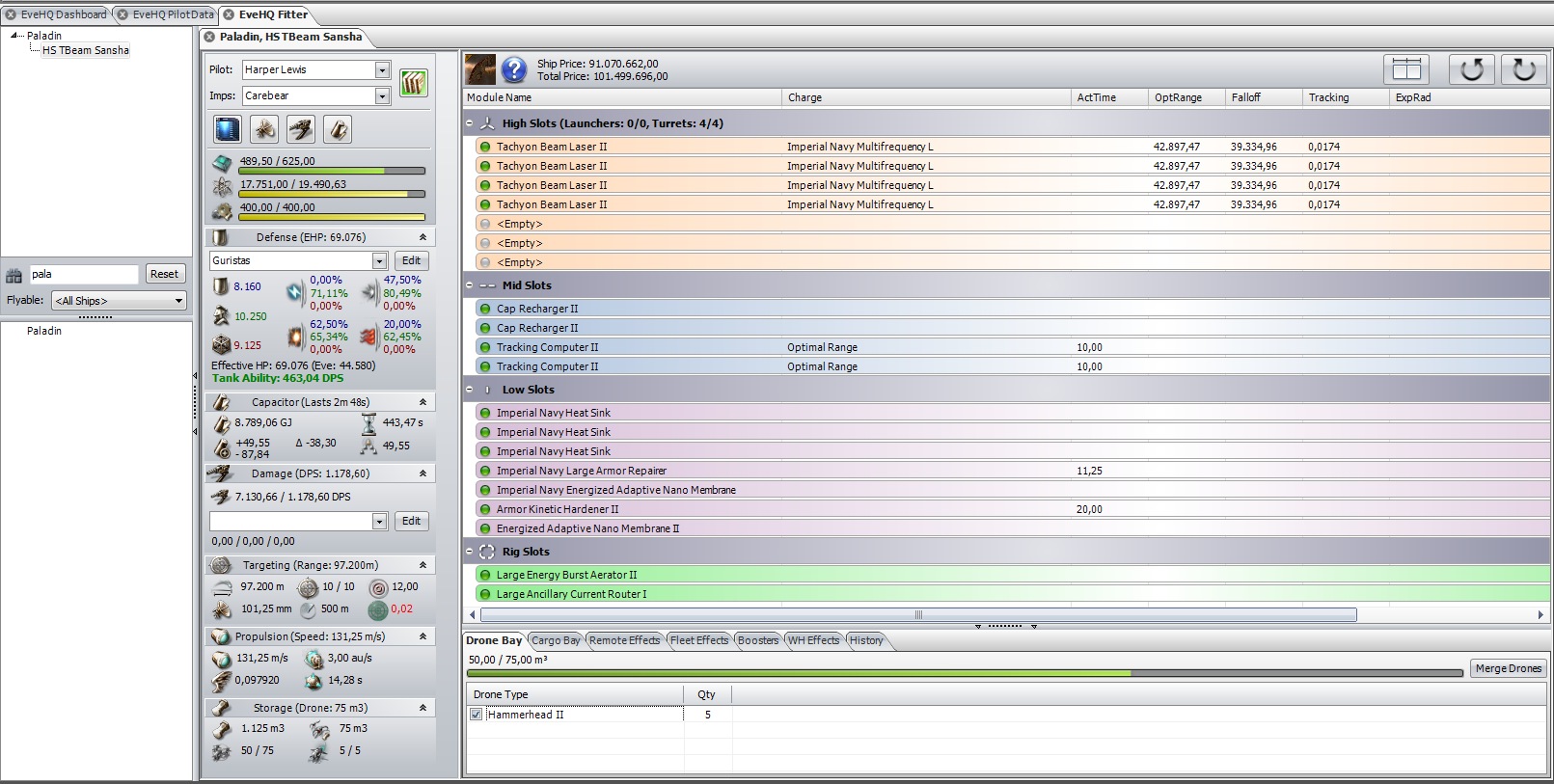
Task: Toggle status of Energized Adaptive Nano Membrane II
Action: [484, 528]
